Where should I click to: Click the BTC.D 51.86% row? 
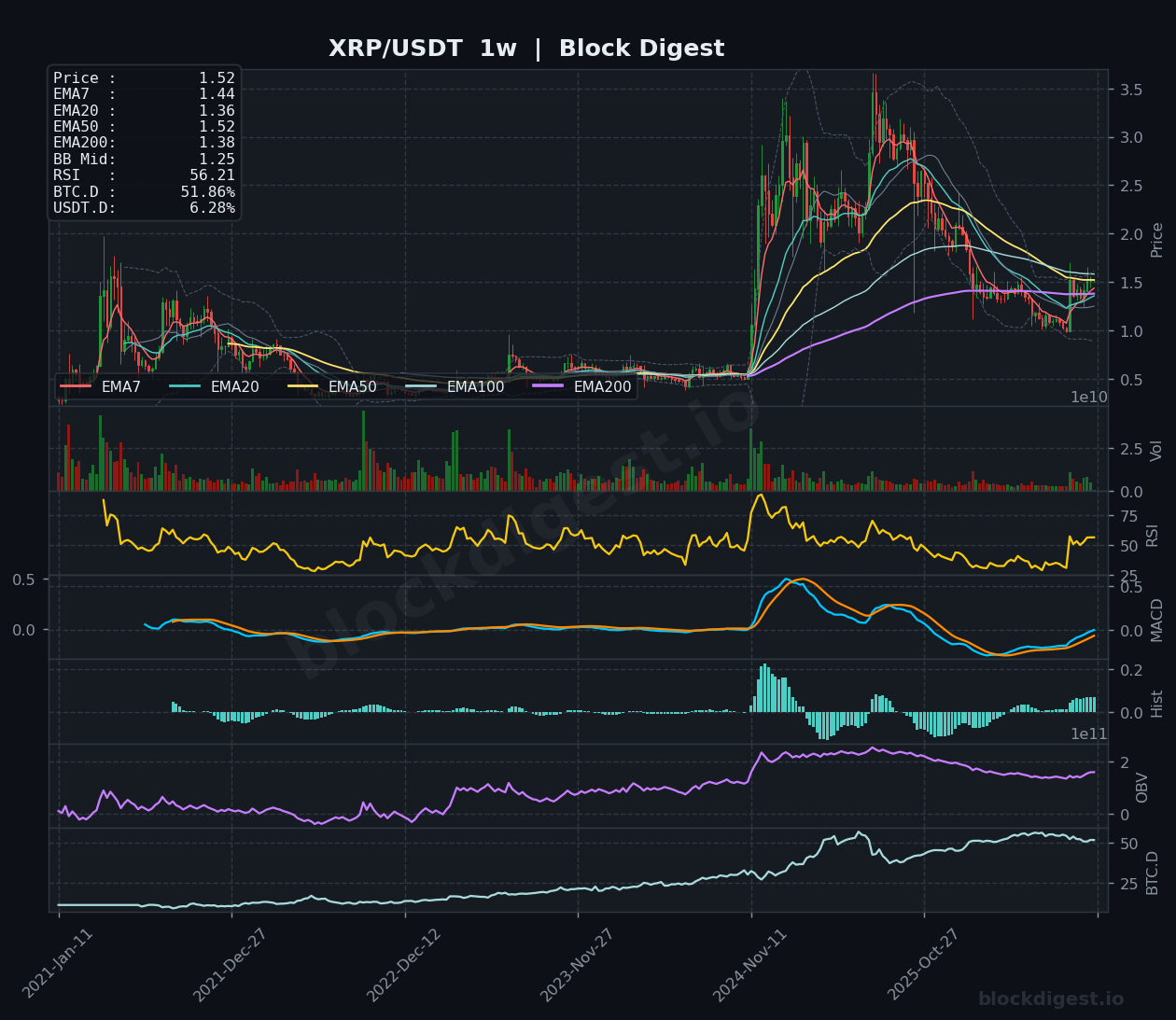[x=144, y=191]
